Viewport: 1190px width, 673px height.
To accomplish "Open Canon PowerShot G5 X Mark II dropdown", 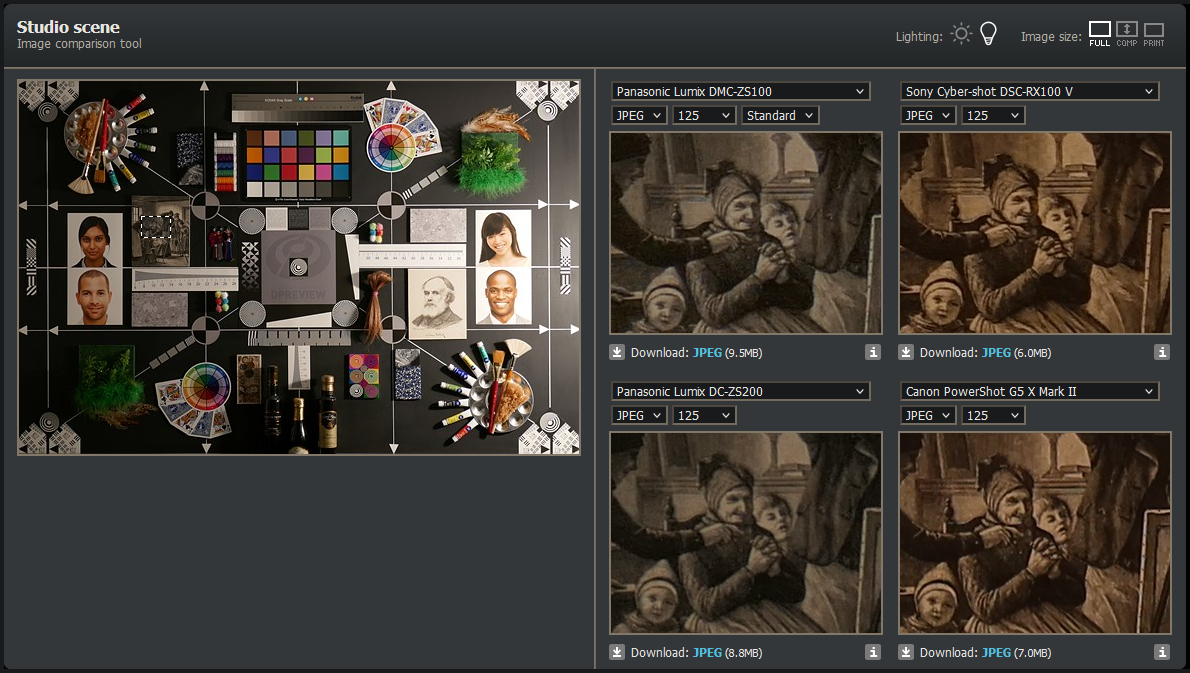I will (x=1030, y=392).
